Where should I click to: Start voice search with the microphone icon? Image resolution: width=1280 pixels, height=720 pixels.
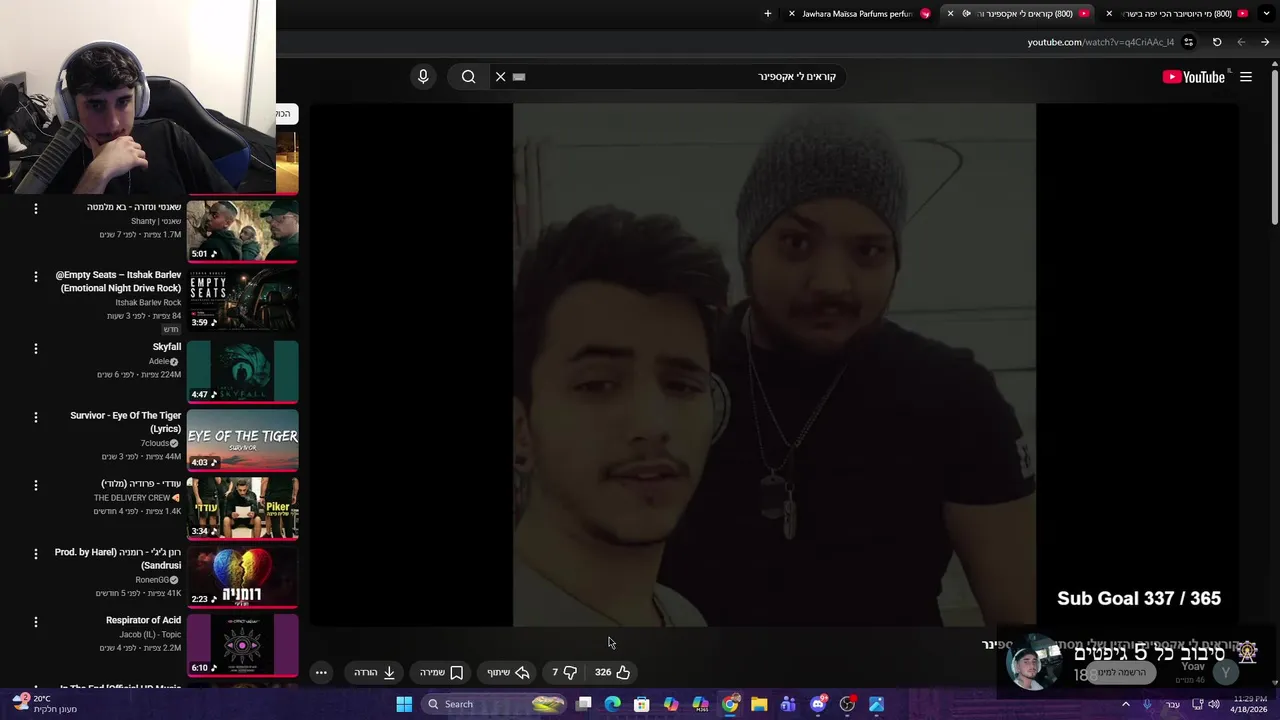click(423, 77)
